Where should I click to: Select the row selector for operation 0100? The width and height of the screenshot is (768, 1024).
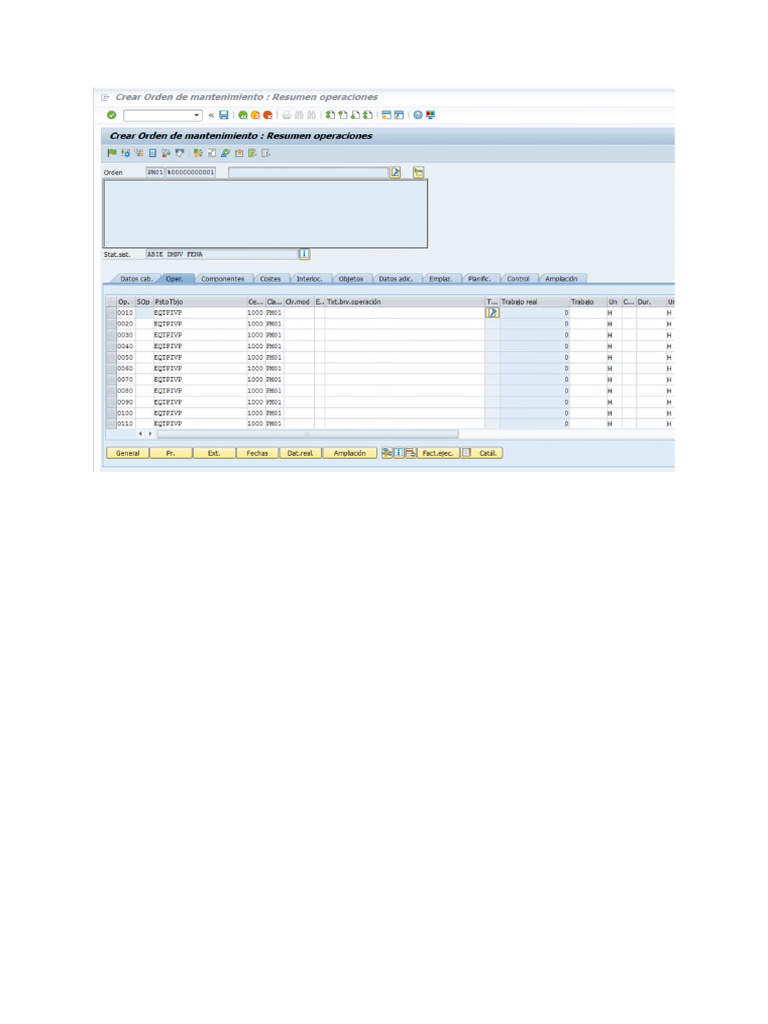click(x=111, y=413)
